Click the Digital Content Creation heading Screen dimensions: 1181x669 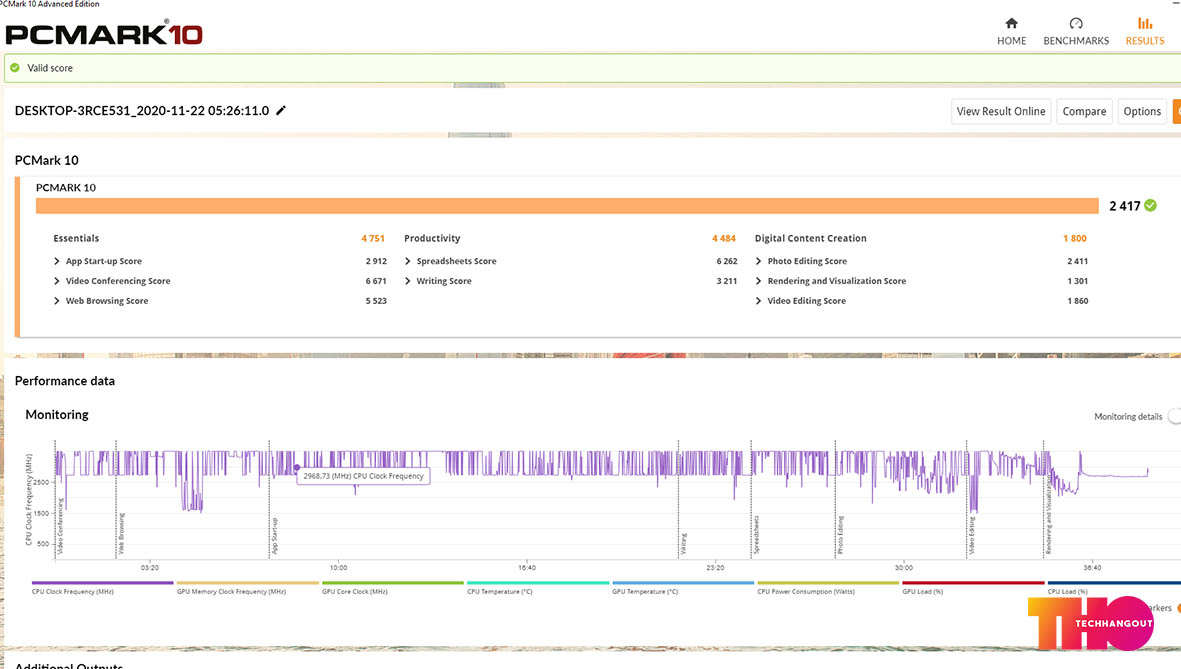[810, 238]
